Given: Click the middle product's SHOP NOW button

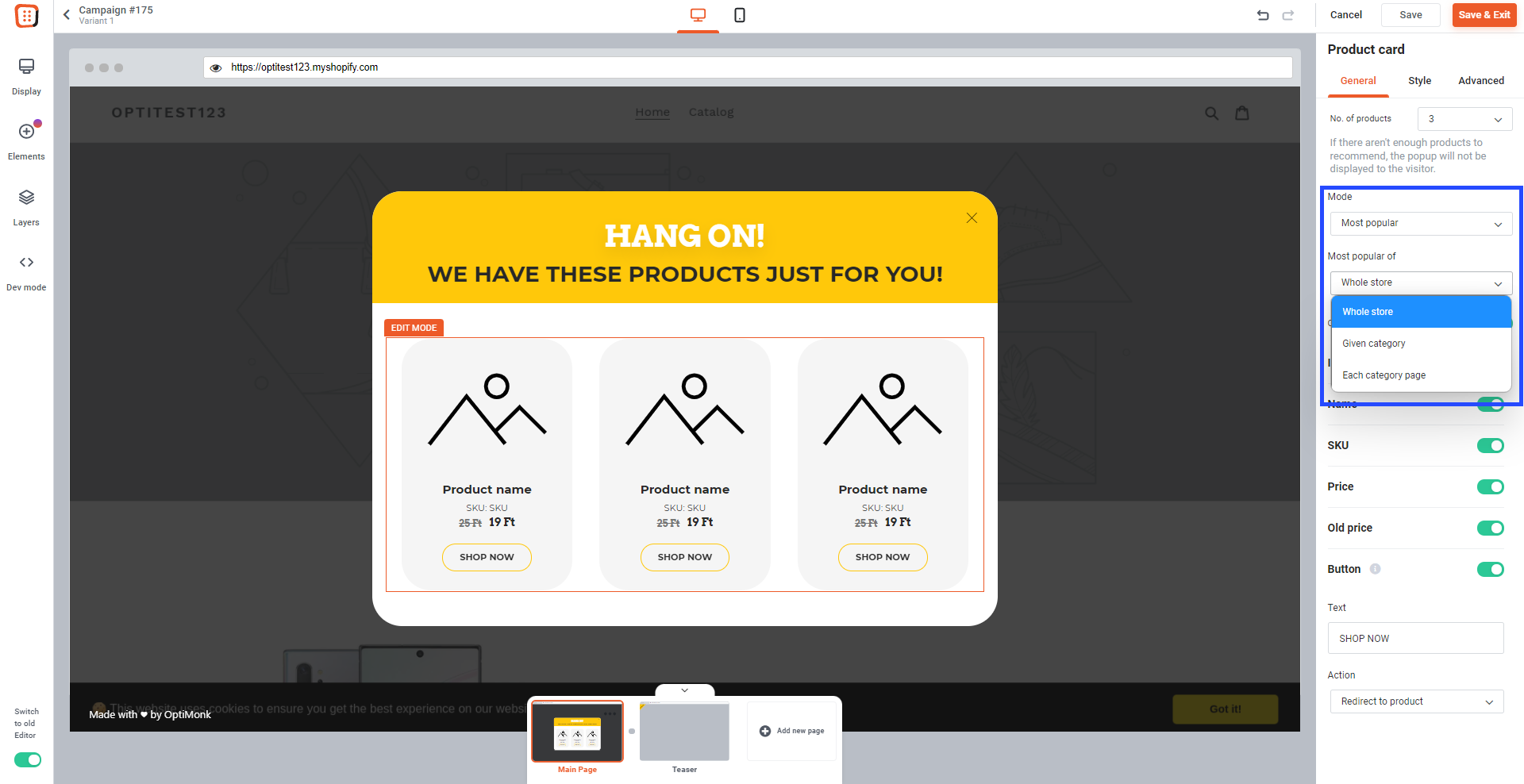Looking at the screenshot, I should [685, 557].
